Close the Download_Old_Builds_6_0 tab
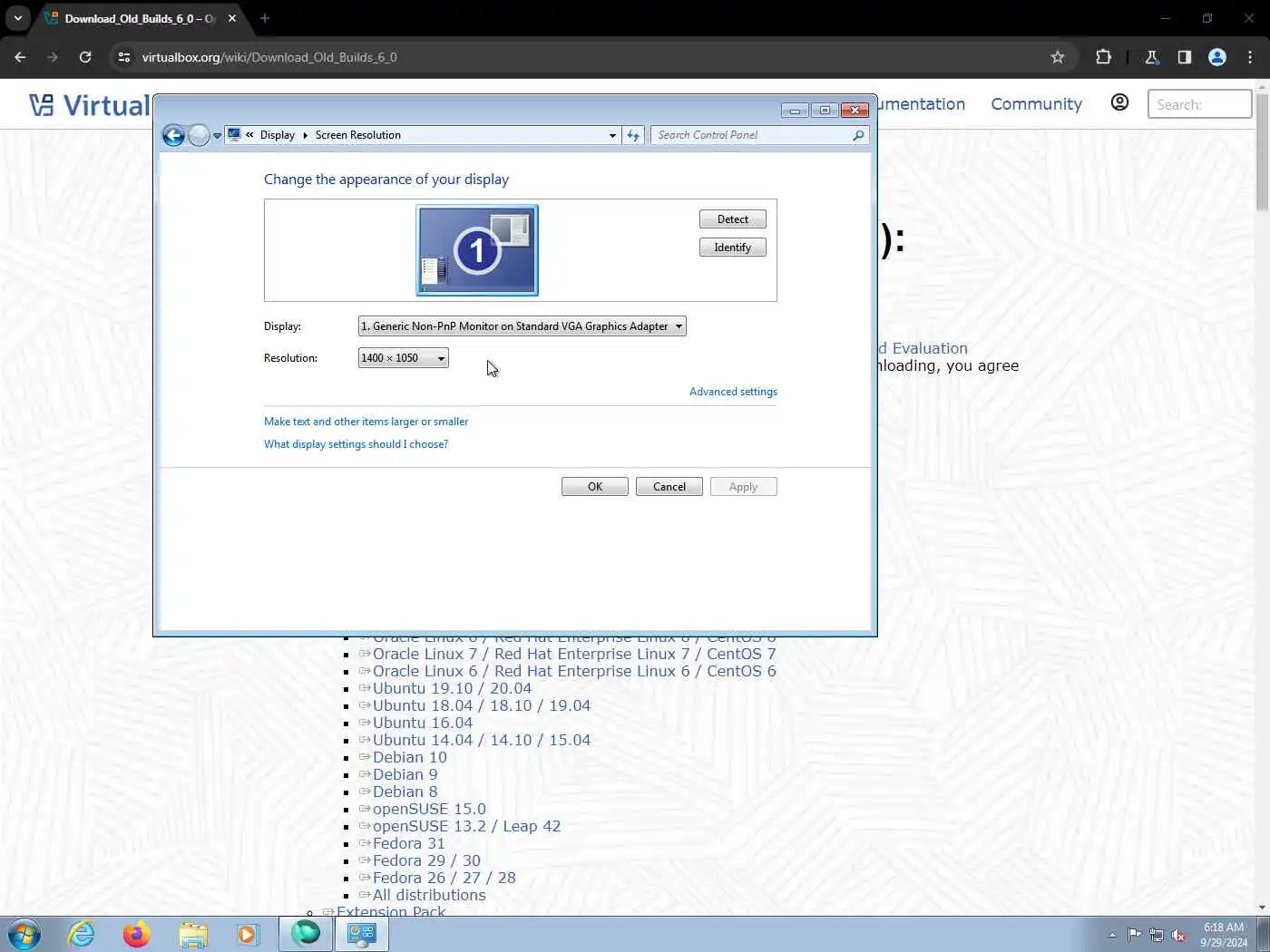1270x952 pixels. (x=232, y=18)
